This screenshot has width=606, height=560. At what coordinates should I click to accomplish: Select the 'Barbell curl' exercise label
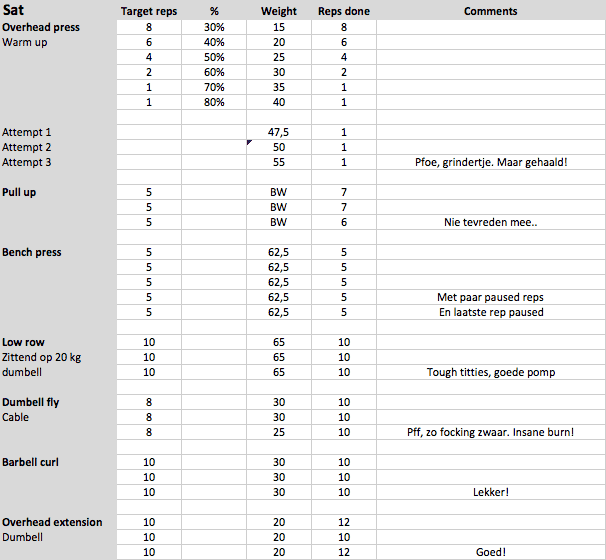pos(33,462)
